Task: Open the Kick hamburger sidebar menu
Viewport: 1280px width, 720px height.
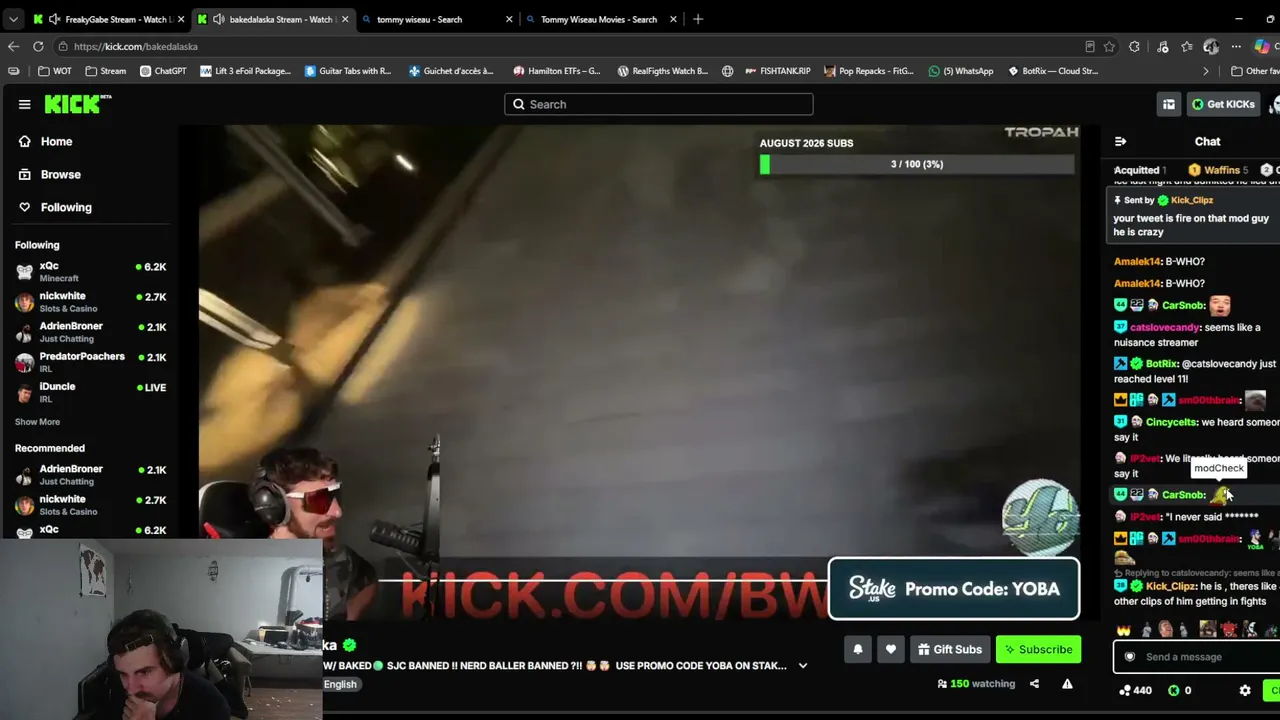Action: 24,104
